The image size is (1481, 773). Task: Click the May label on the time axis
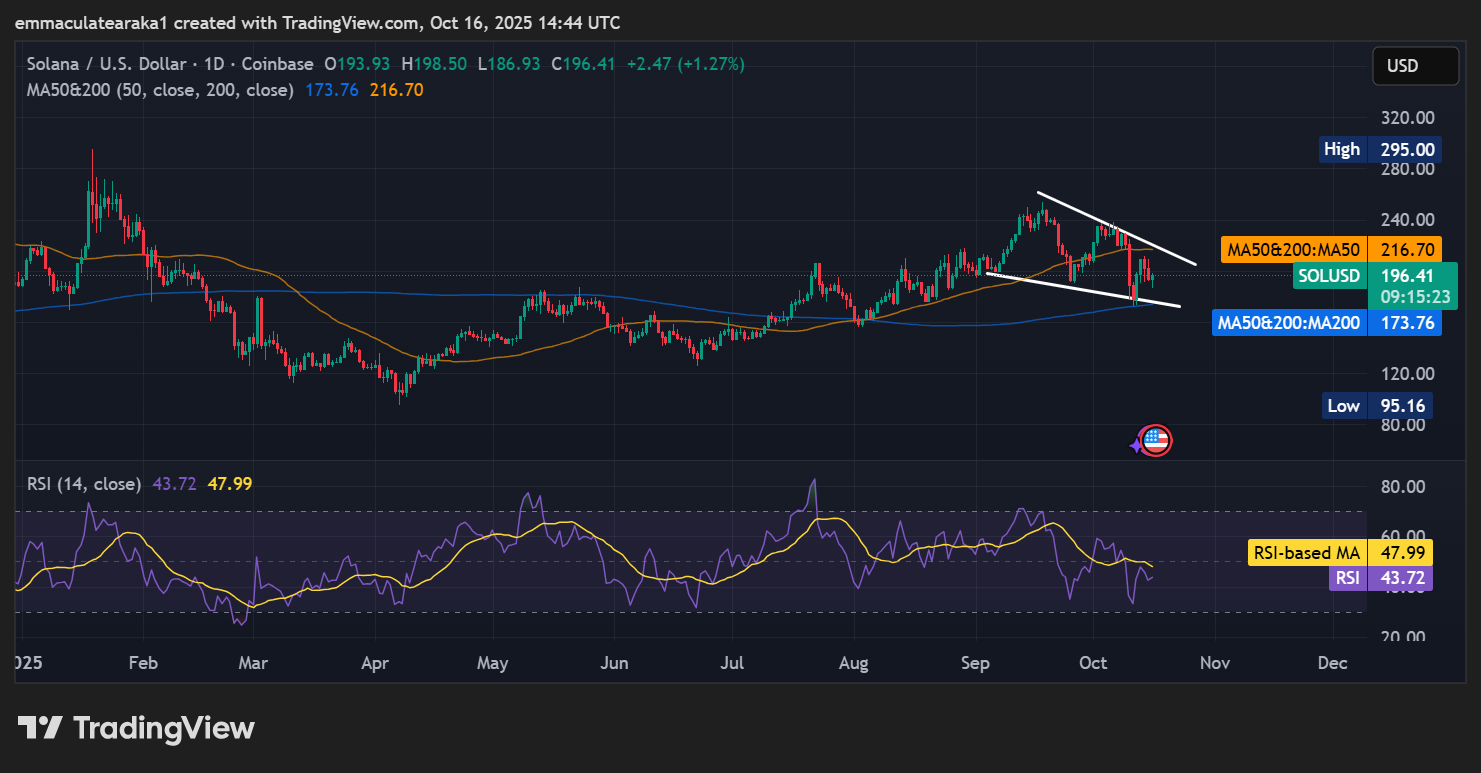493,663
